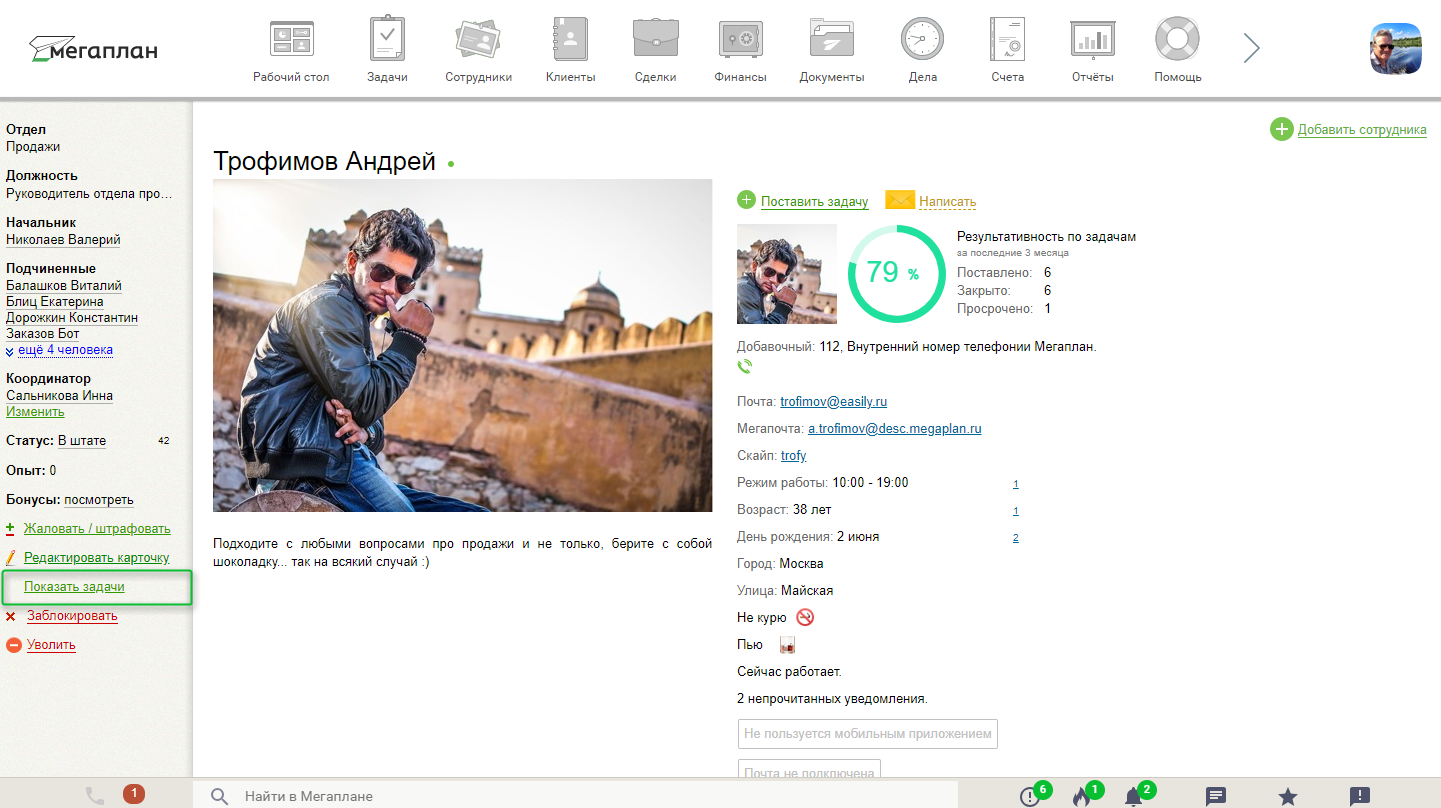
Task: Open the Клиенты menu item
Action: click(570, 40)
